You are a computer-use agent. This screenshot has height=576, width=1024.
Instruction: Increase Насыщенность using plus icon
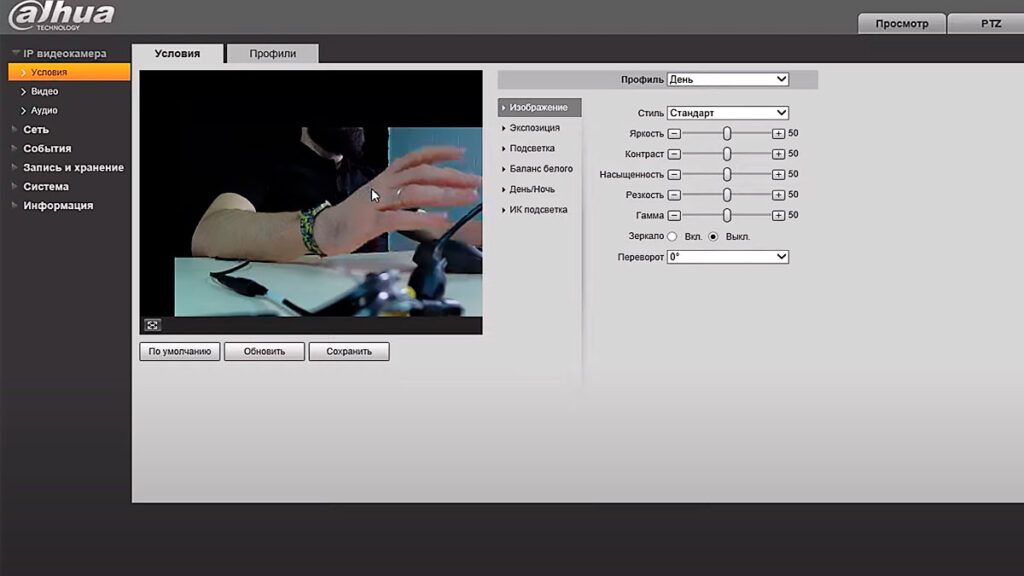(778, 174)
